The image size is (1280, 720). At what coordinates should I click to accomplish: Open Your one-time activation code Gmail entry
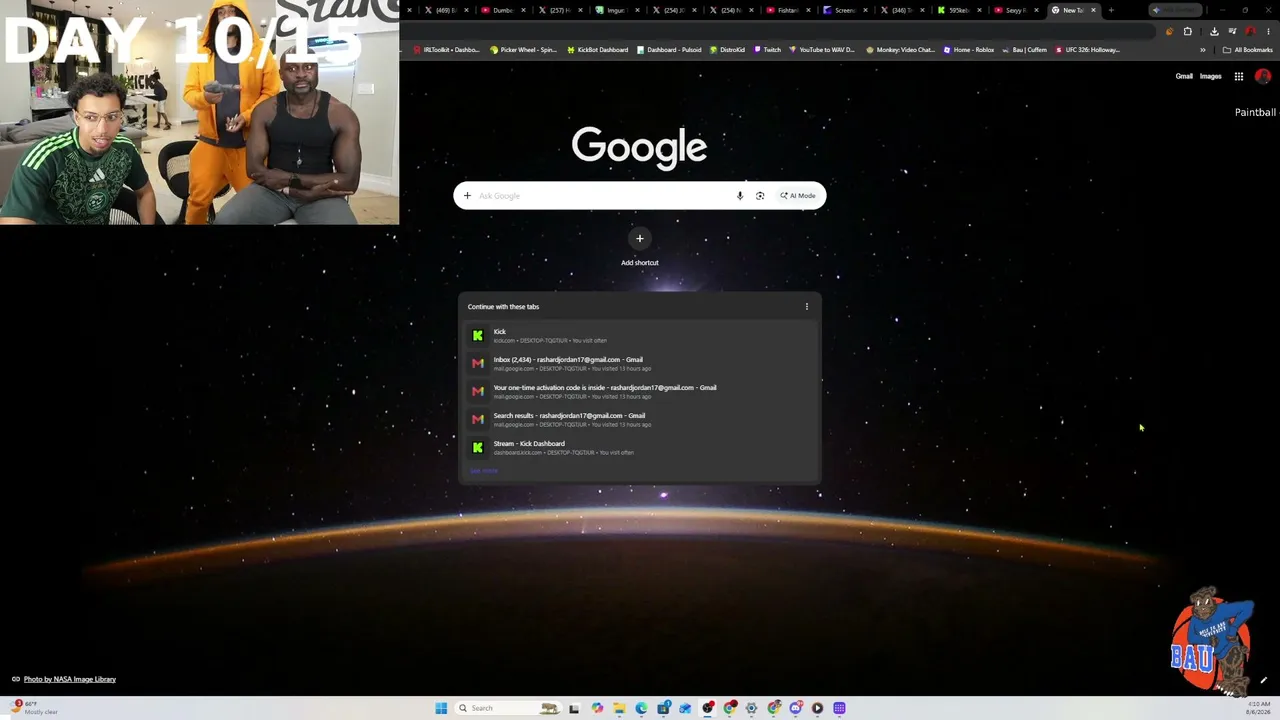point(640,392)
